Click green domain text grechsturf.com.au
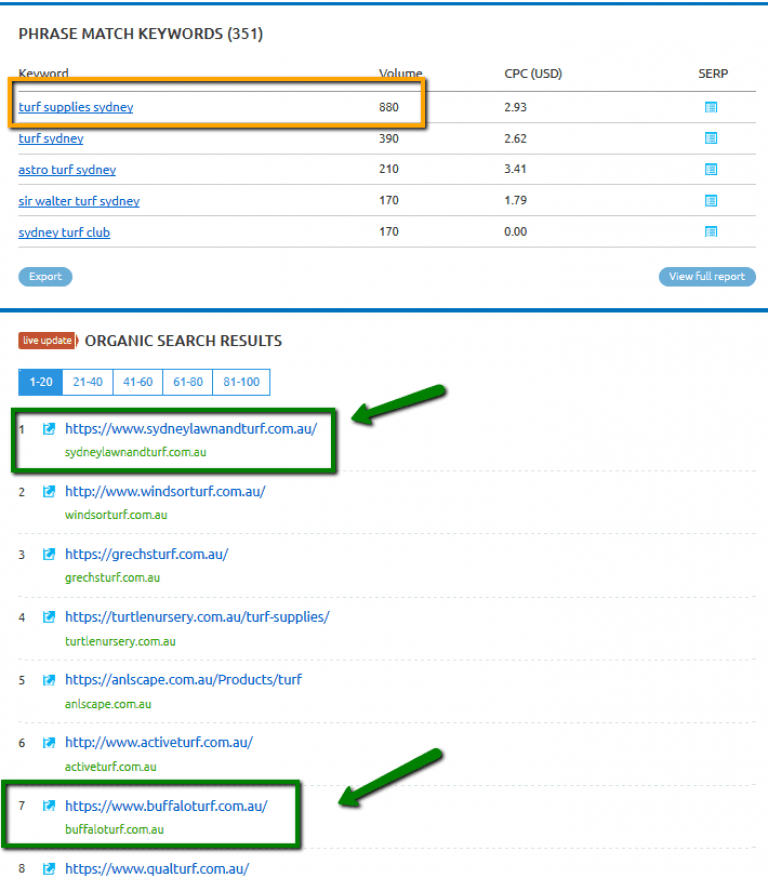 pyautogui.click(x=113, y=578)
